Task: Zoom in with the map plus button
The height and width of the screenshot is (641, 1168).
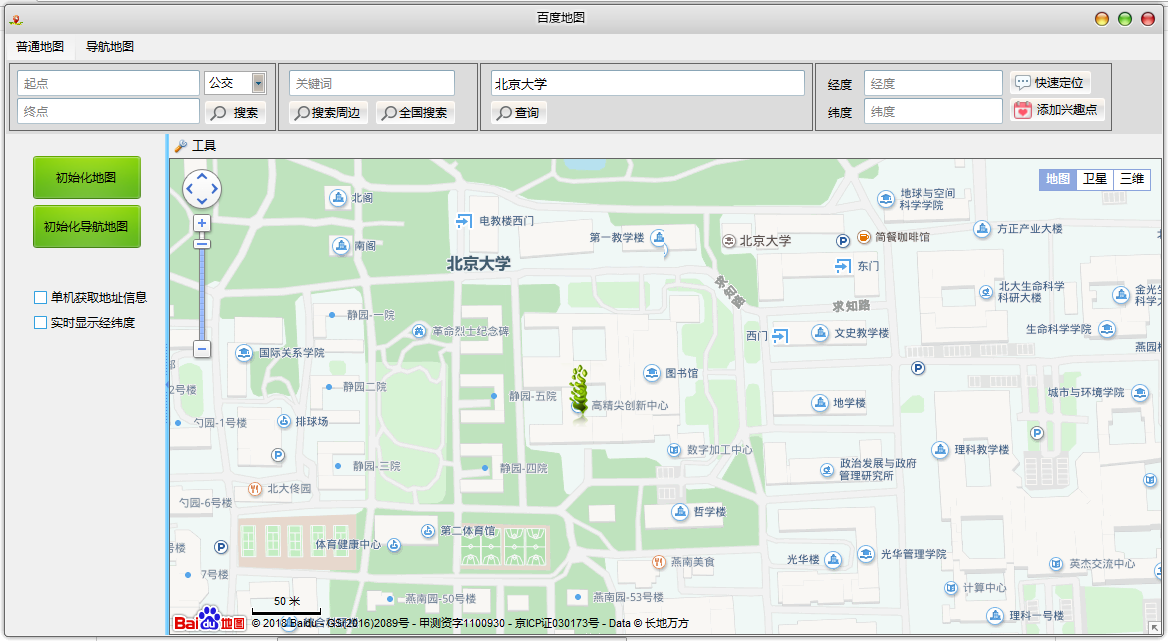Action: click(202, 223)
